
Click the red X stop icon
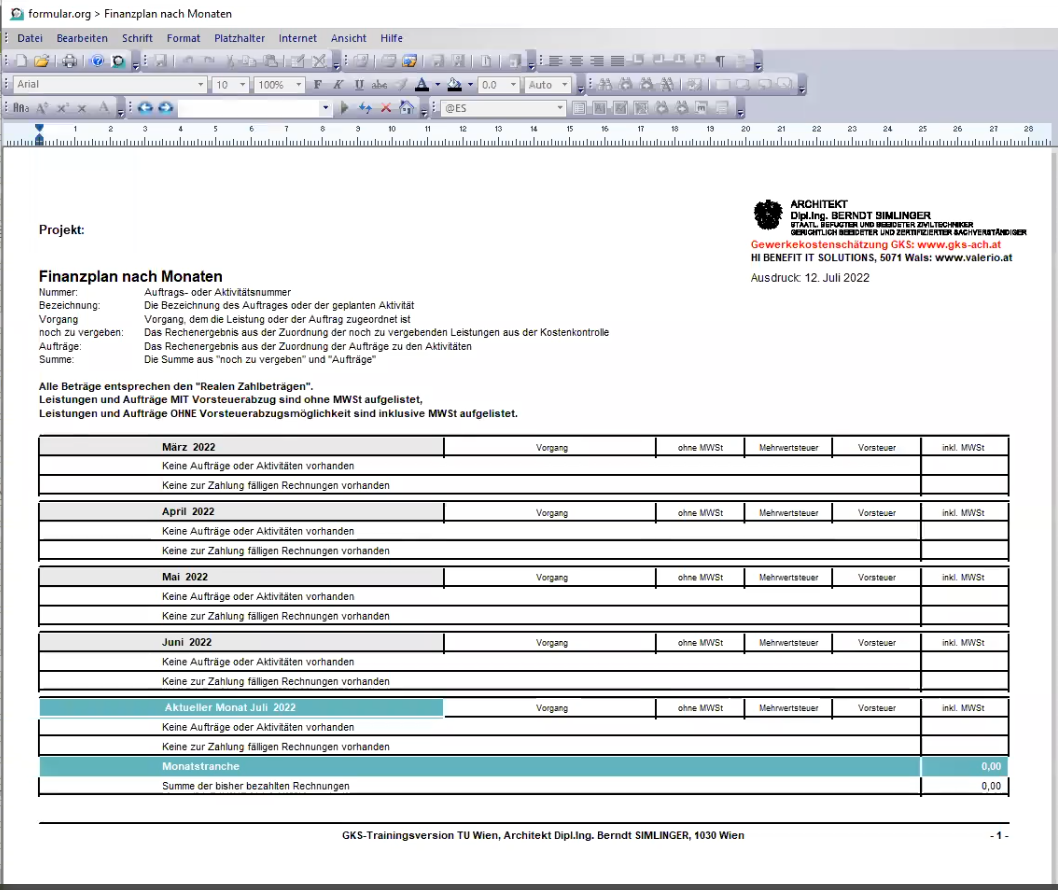click(386, 108)
